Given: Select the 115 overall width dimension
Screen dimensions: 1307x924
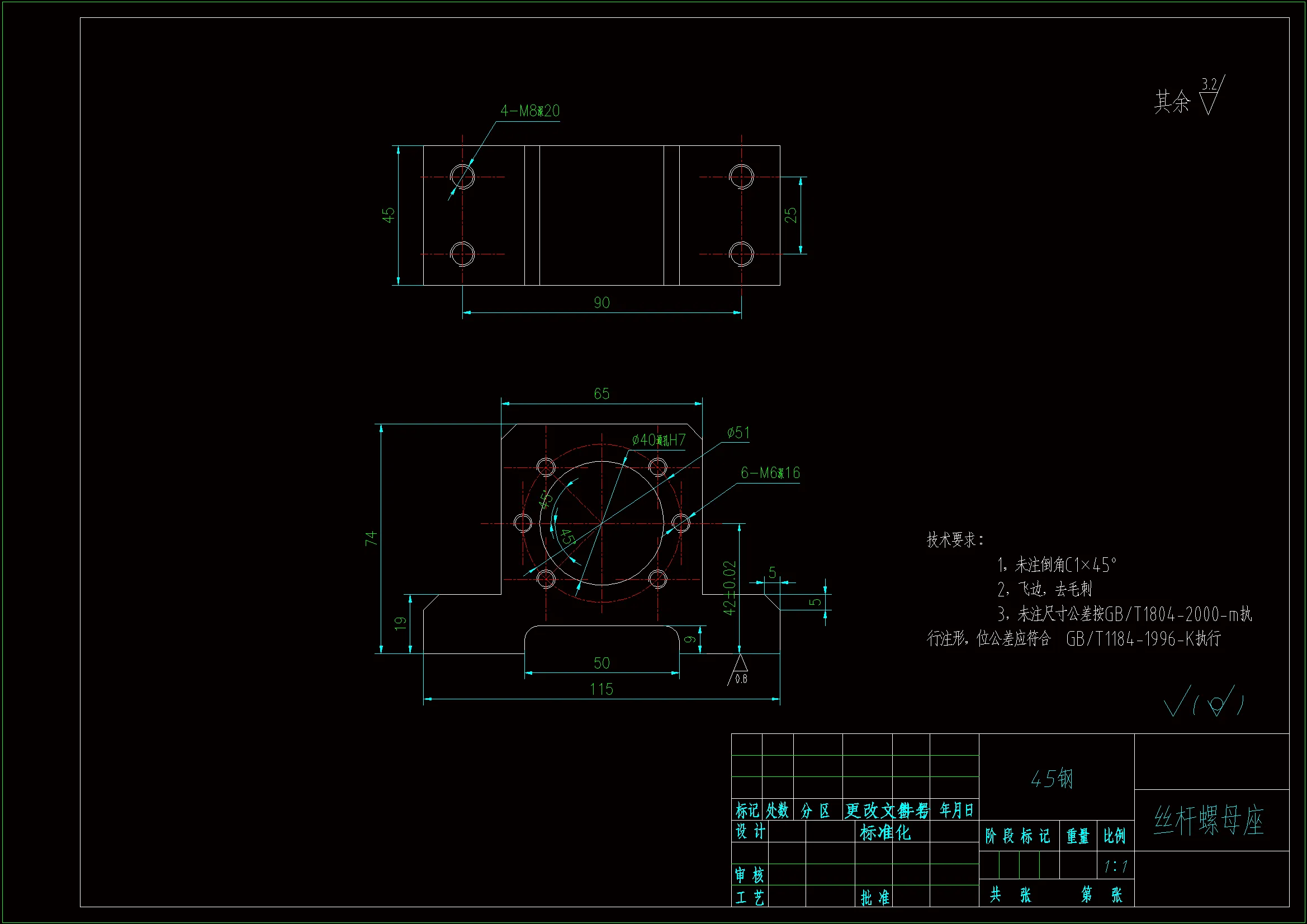Looking at the screenshot, I should coord(602,689).
